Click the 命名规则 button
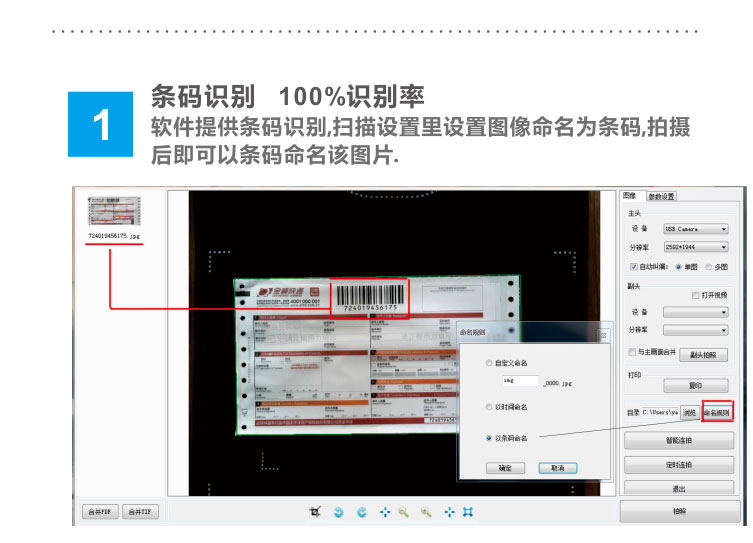 (x=717, y=412)
